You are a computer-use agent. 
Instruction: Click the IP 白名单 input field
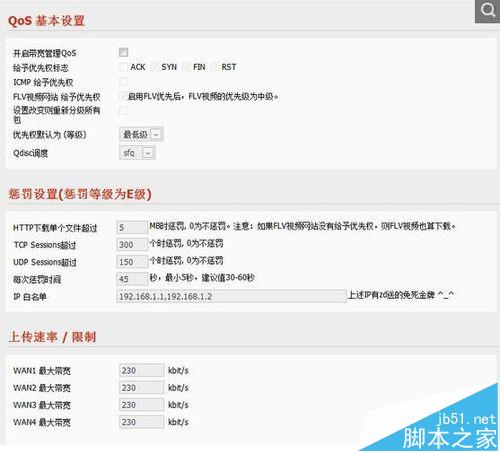(x=232, y=296)
